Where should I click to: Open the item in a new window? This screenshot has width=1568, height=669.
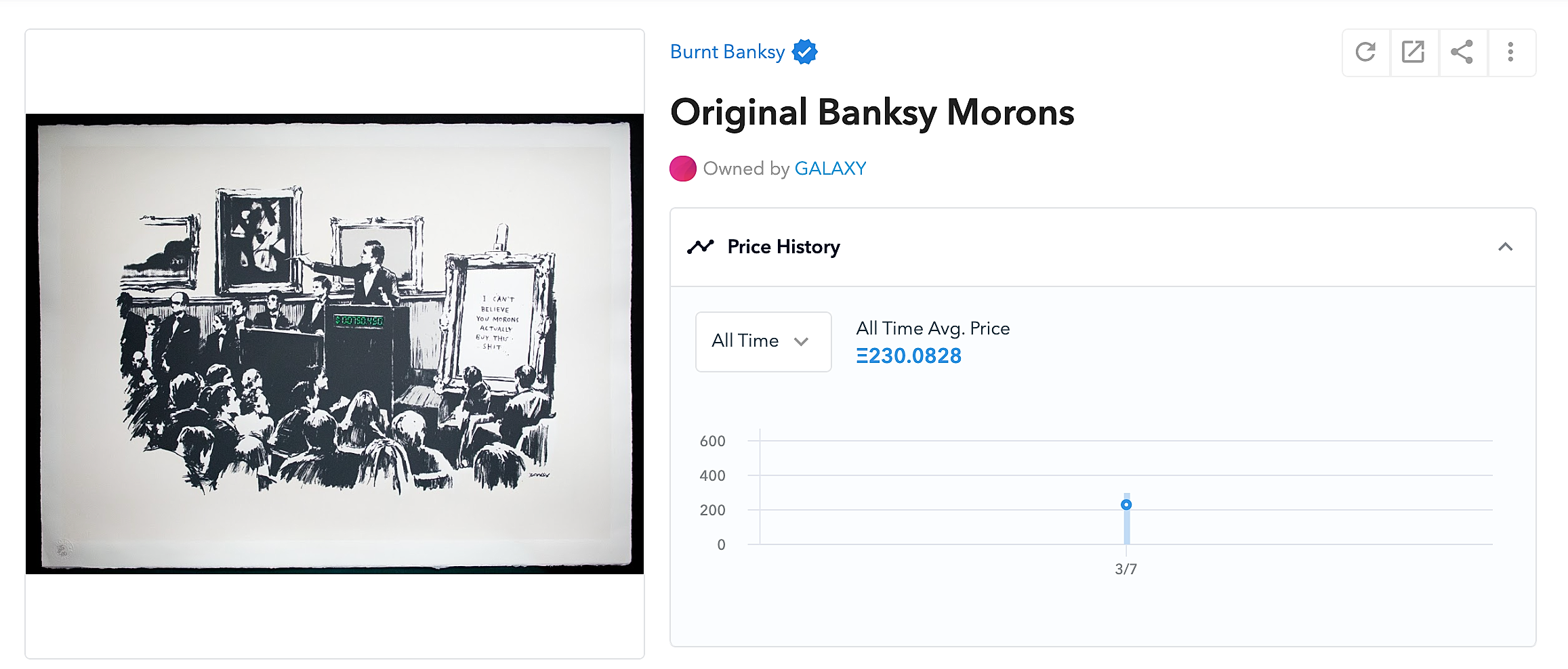(1414, 52)
